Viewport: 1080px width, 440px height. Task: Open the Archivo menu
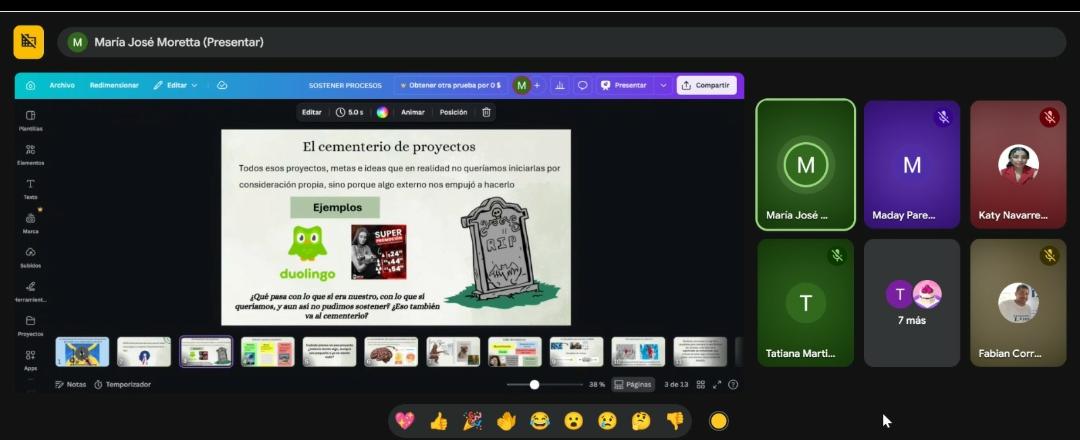(62, 85)
